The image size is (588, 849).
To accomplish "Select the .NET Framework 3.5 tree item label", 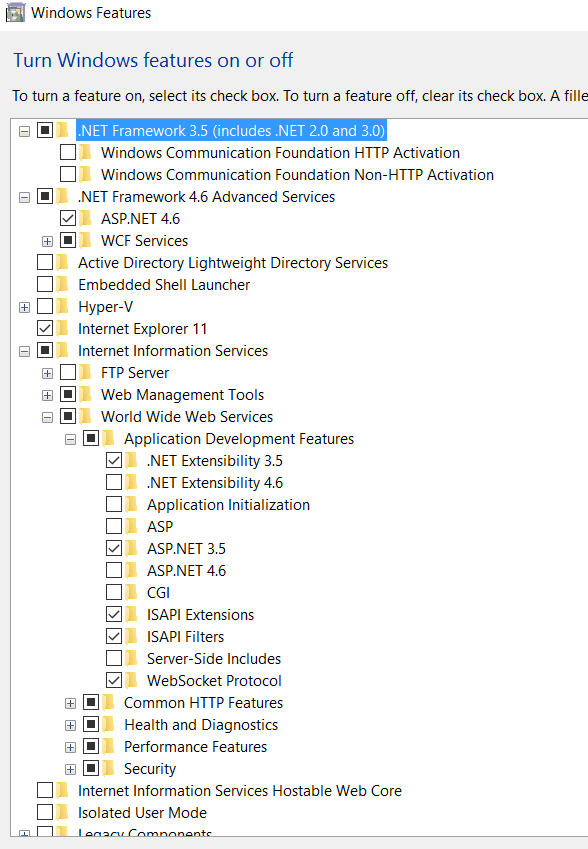I will (231, 130).
